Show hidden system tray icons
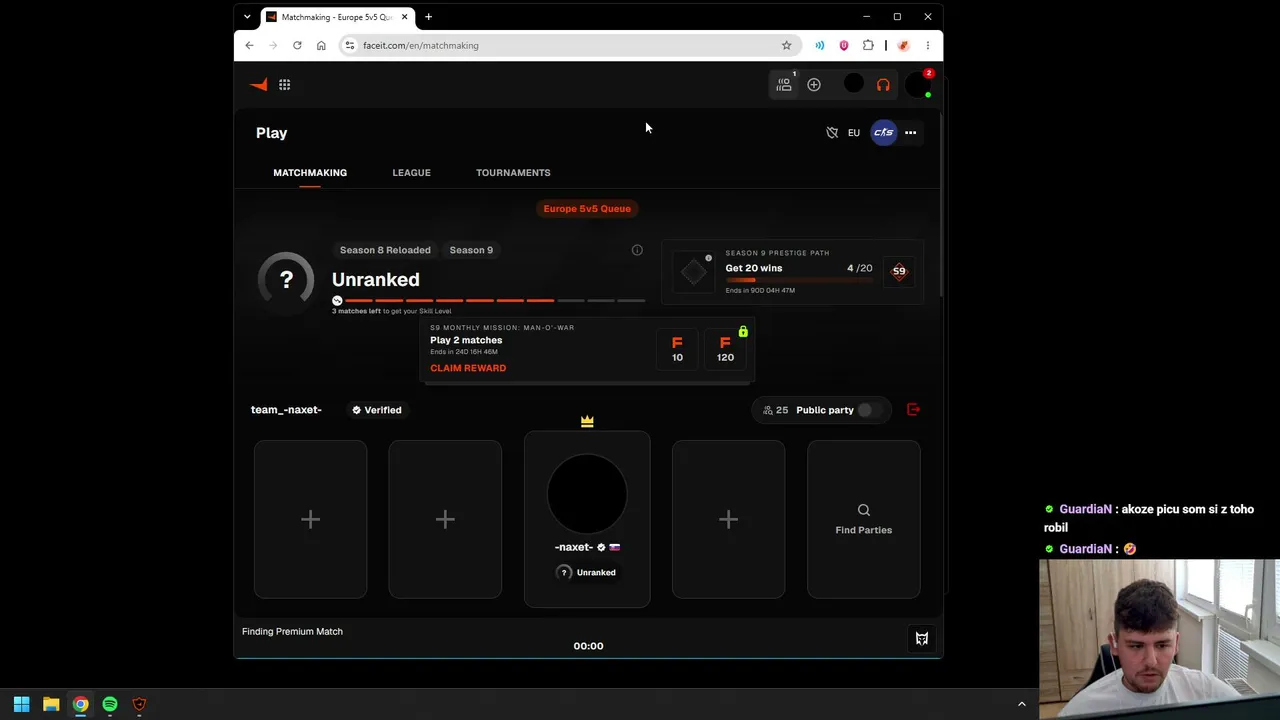Screen dimensions: 1280x720 coord(1021,704)
